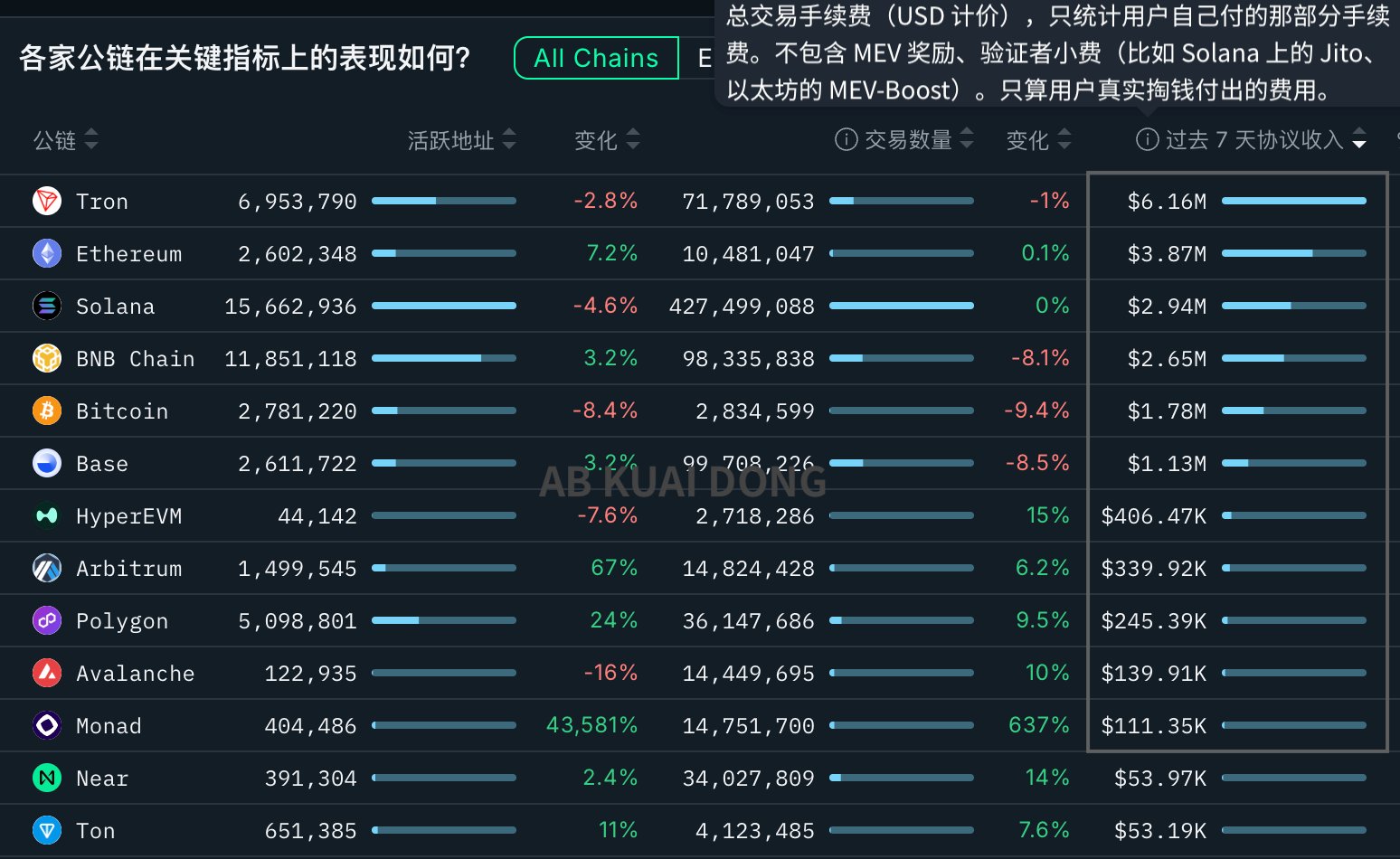
Task: Sort by 交易数量 column arrows
Action: tap(967, 139)
